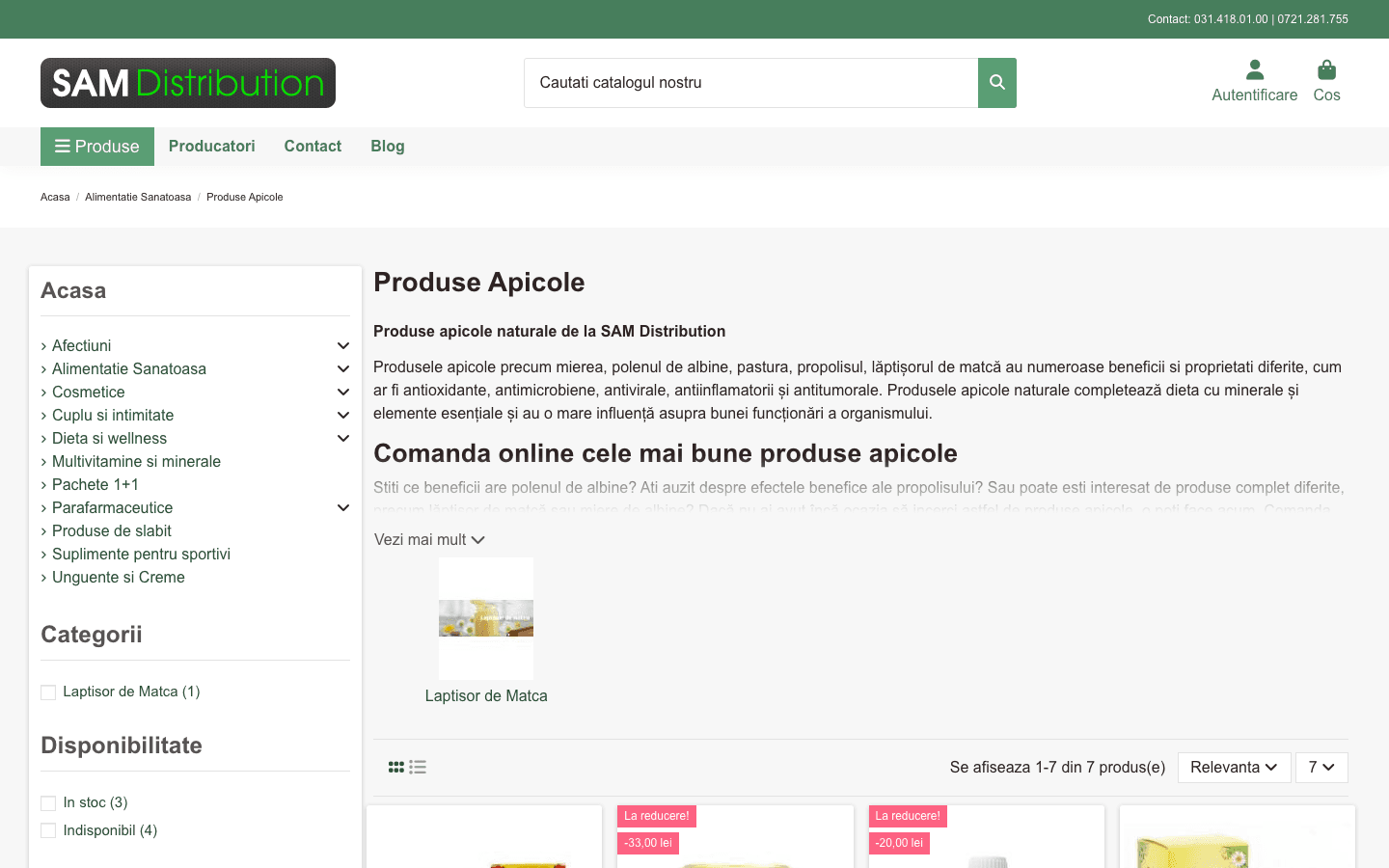The height and width of the screenshot is (868, 1389).
Task: Click the Se afiseaza 1-7 din 7 text
Action: (x=1057, y=768)
